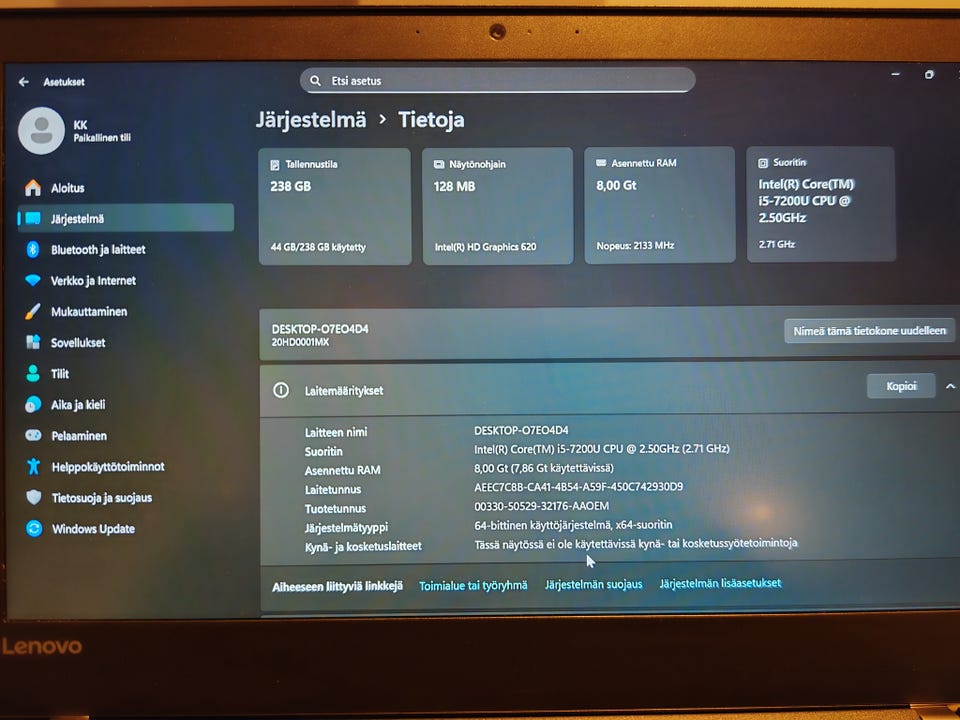
Task: Click the paintbrush icon for Mukauttaminen
Action: point(33,311)
